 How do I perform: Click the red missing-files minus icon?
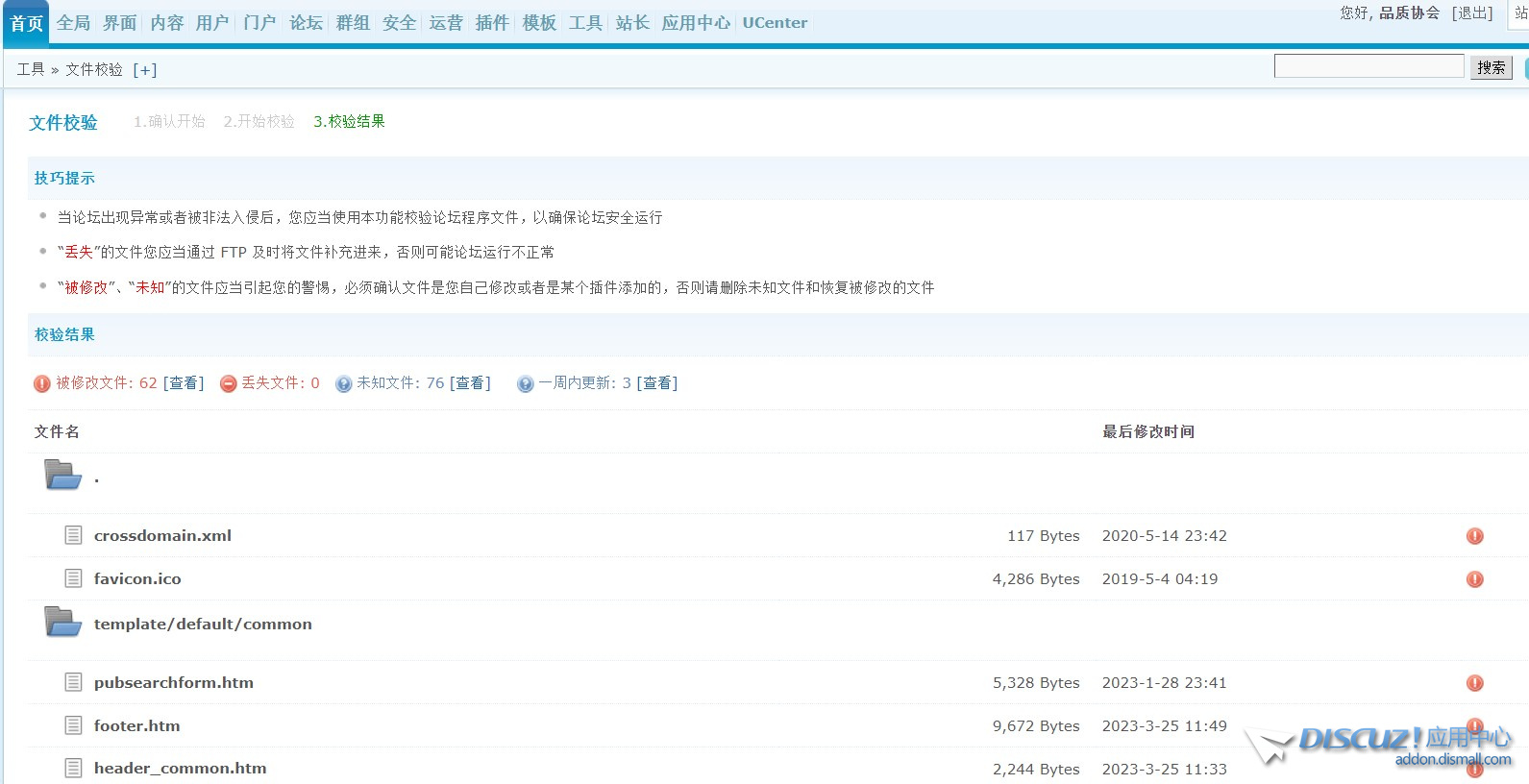coord(229,384)
